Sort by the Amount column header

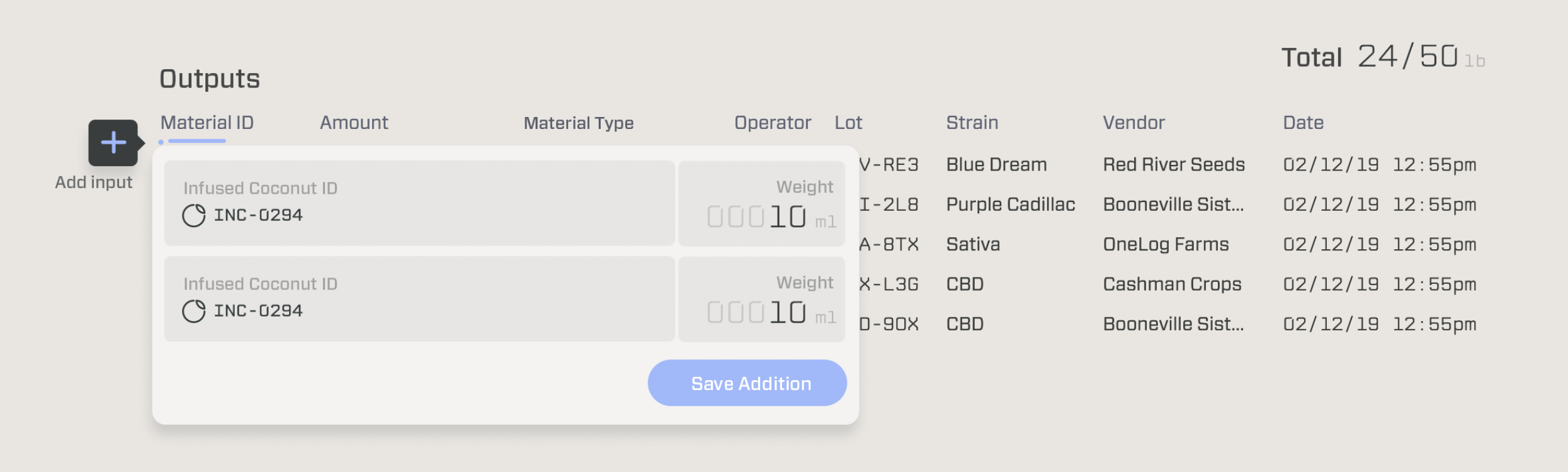coord(354,123)
